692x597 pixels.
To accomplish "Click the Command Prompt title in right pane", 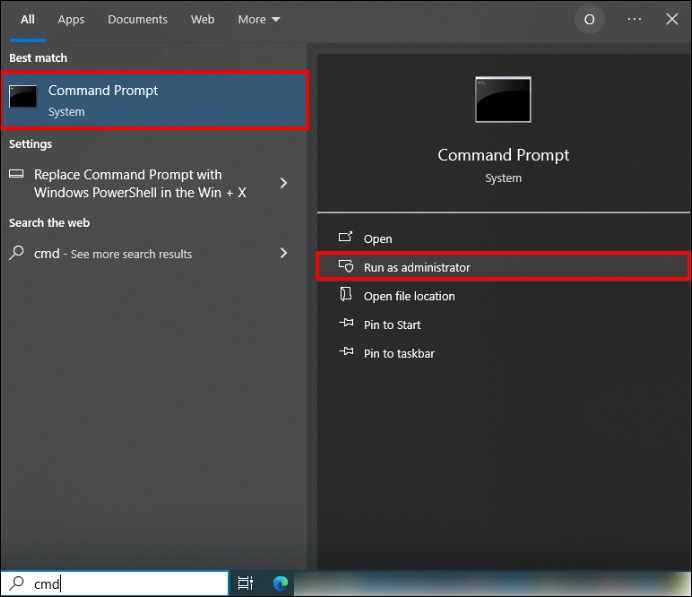I will (x=503, y=155).
